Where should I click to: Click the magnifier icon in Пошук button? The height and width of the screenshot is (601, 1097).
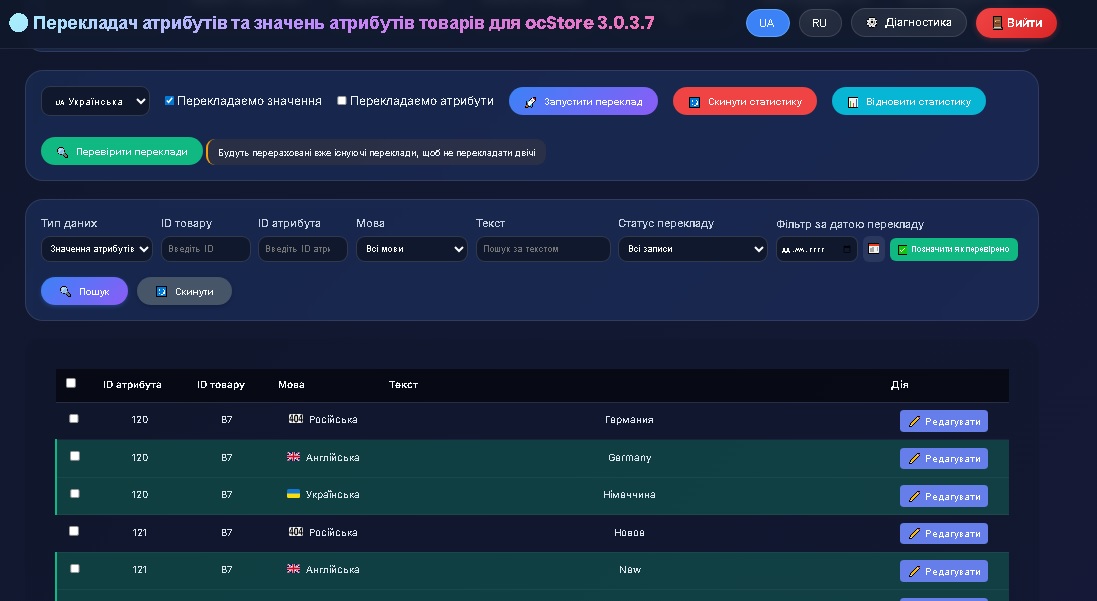click(65, 291)
